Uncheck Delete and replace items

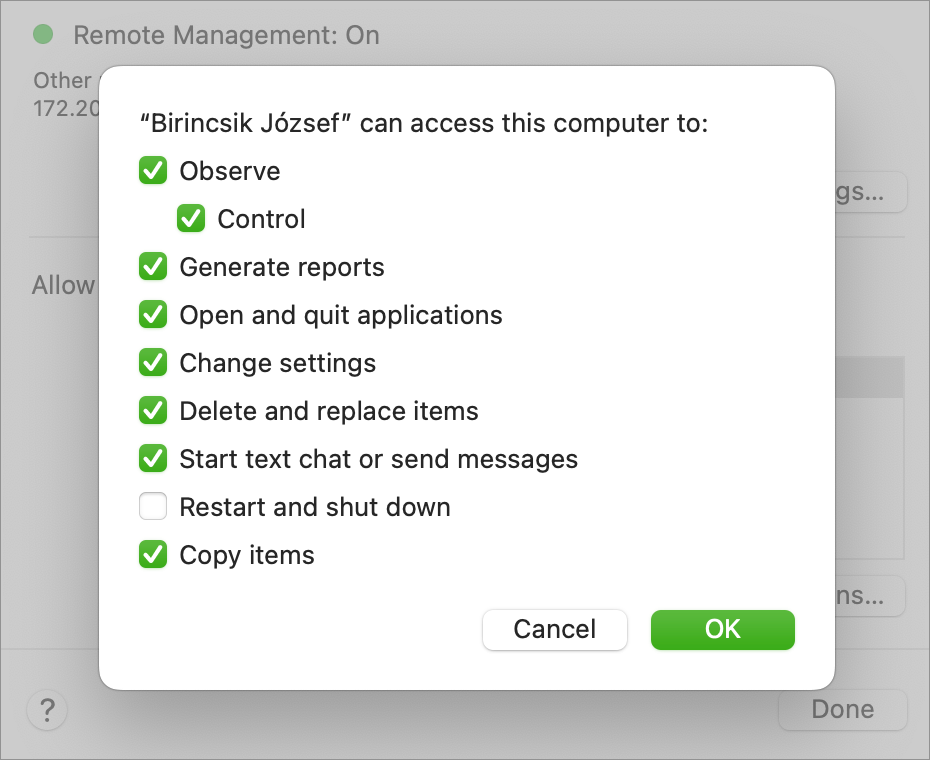click(x=153, y=411)
